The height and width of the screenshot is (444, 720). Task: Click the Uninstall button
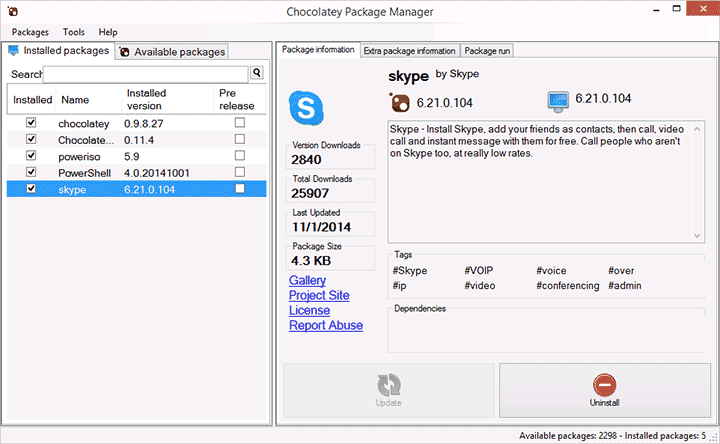[605, 390]
